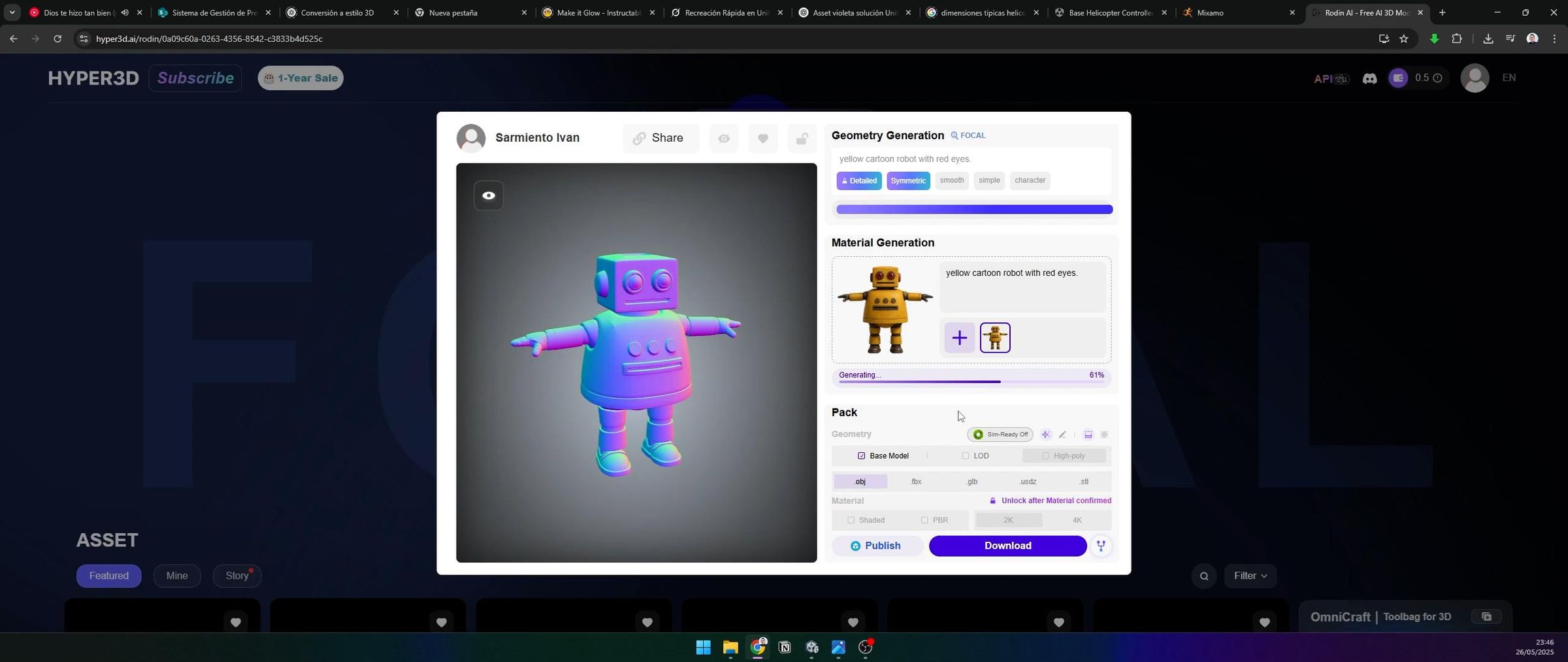Click the pencil edit icon in Pack
The image size is (1568, 662).
(x=1062, y=435)
